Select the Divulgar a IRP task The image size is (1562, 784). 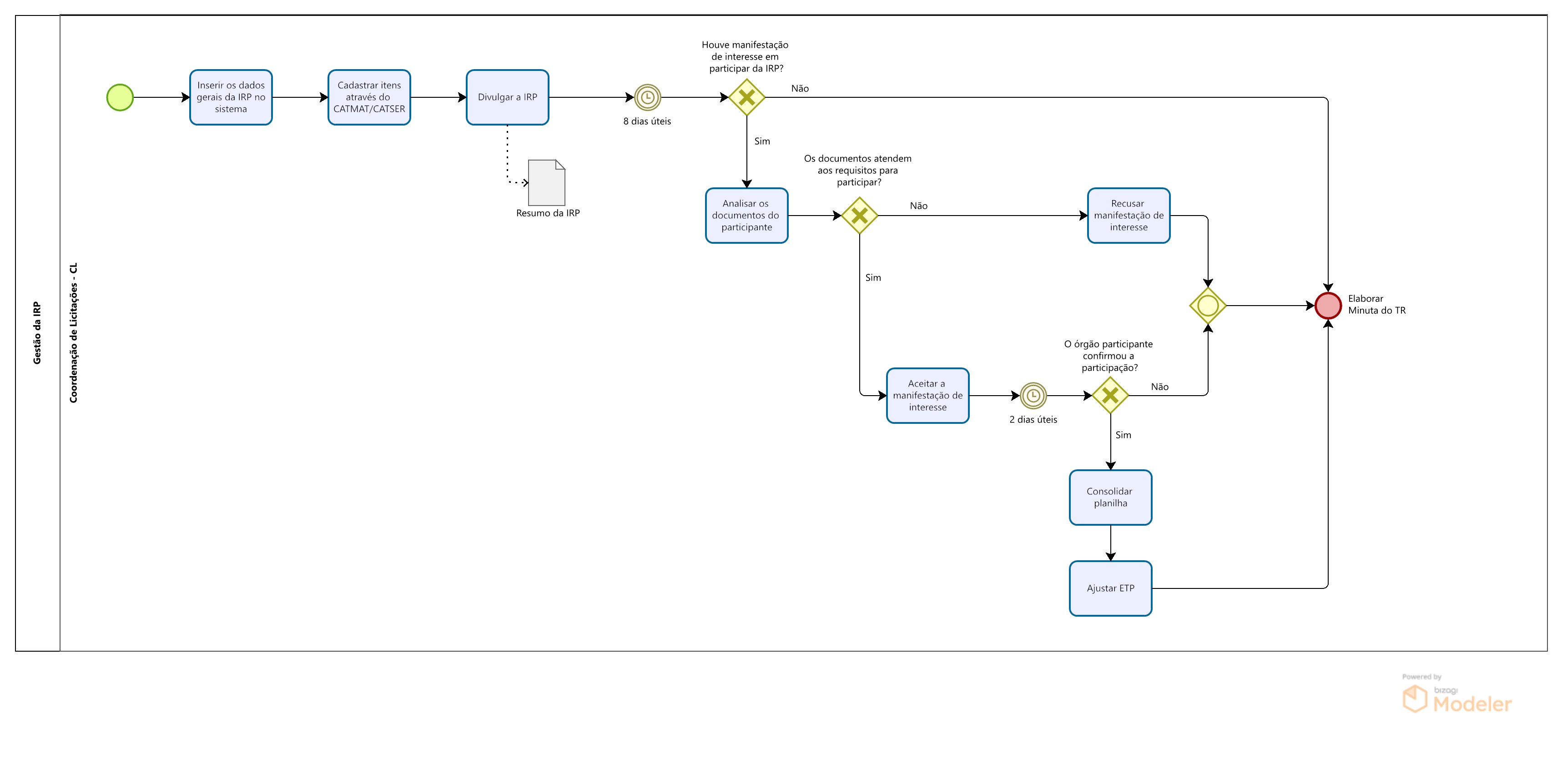[508, 98]
